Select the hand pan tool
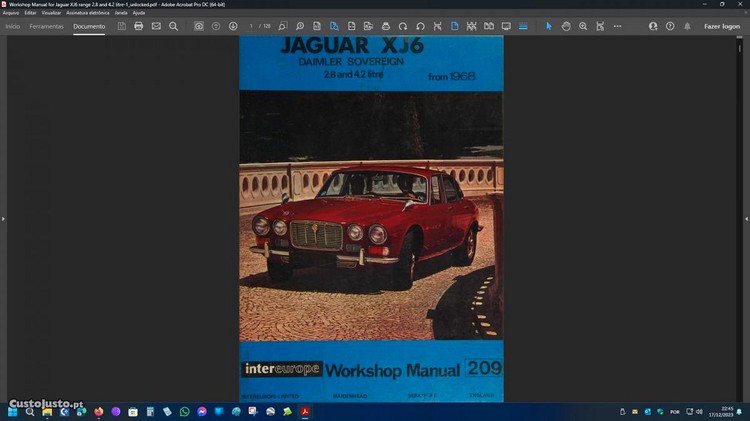 click(566, 26)
